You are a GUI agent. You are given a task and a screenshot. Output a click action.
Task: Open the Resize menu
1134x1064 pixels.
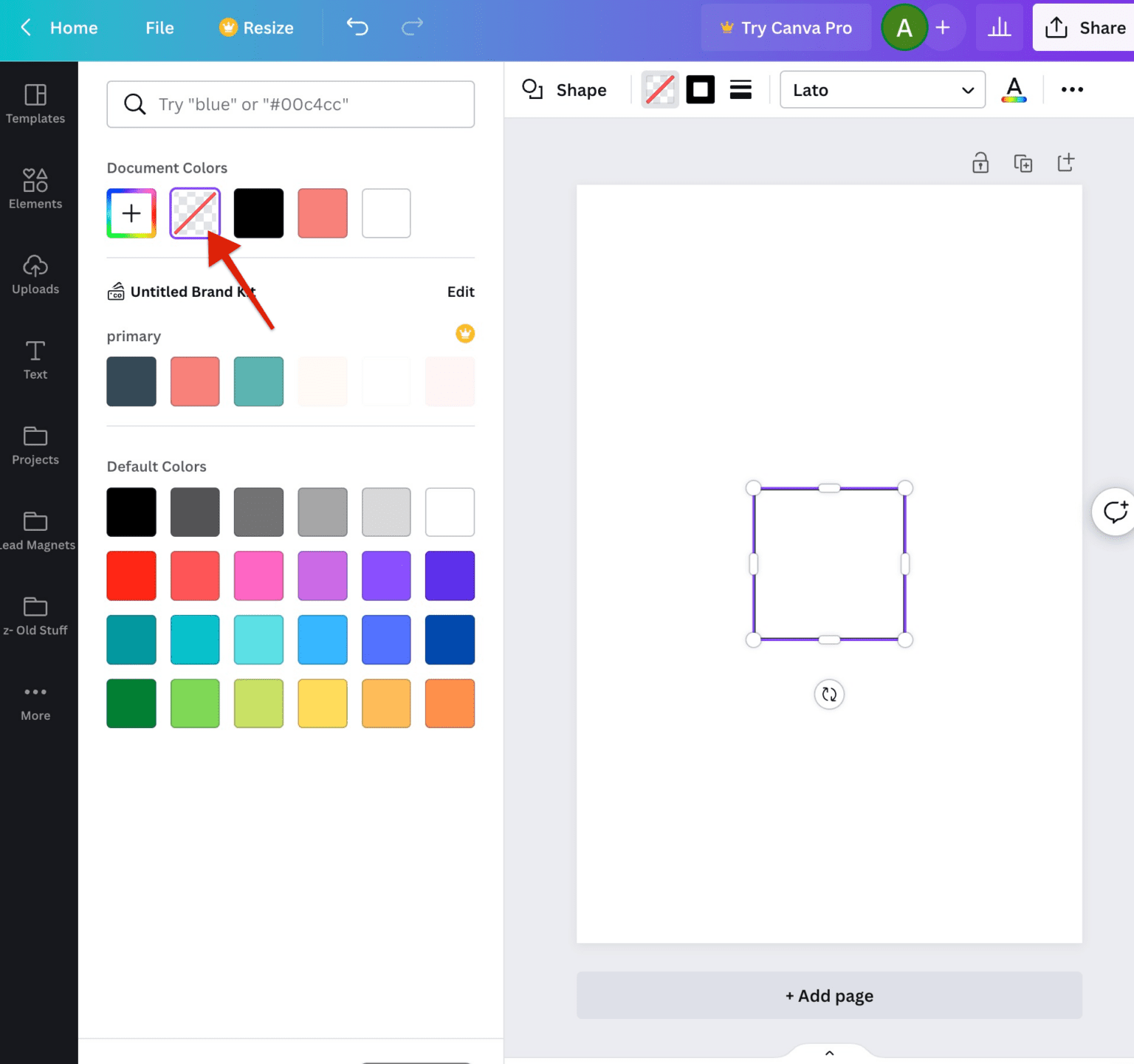tap(255, 27)
